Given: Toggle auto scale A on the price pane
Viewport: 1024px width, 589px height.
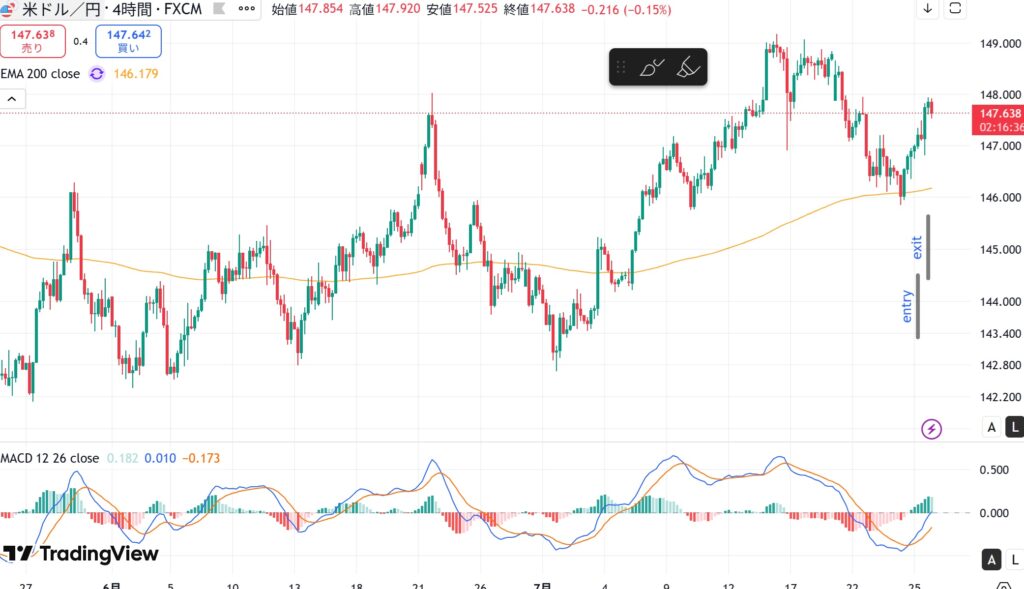Looking at the screenshot, I should (x=991, y=427).
